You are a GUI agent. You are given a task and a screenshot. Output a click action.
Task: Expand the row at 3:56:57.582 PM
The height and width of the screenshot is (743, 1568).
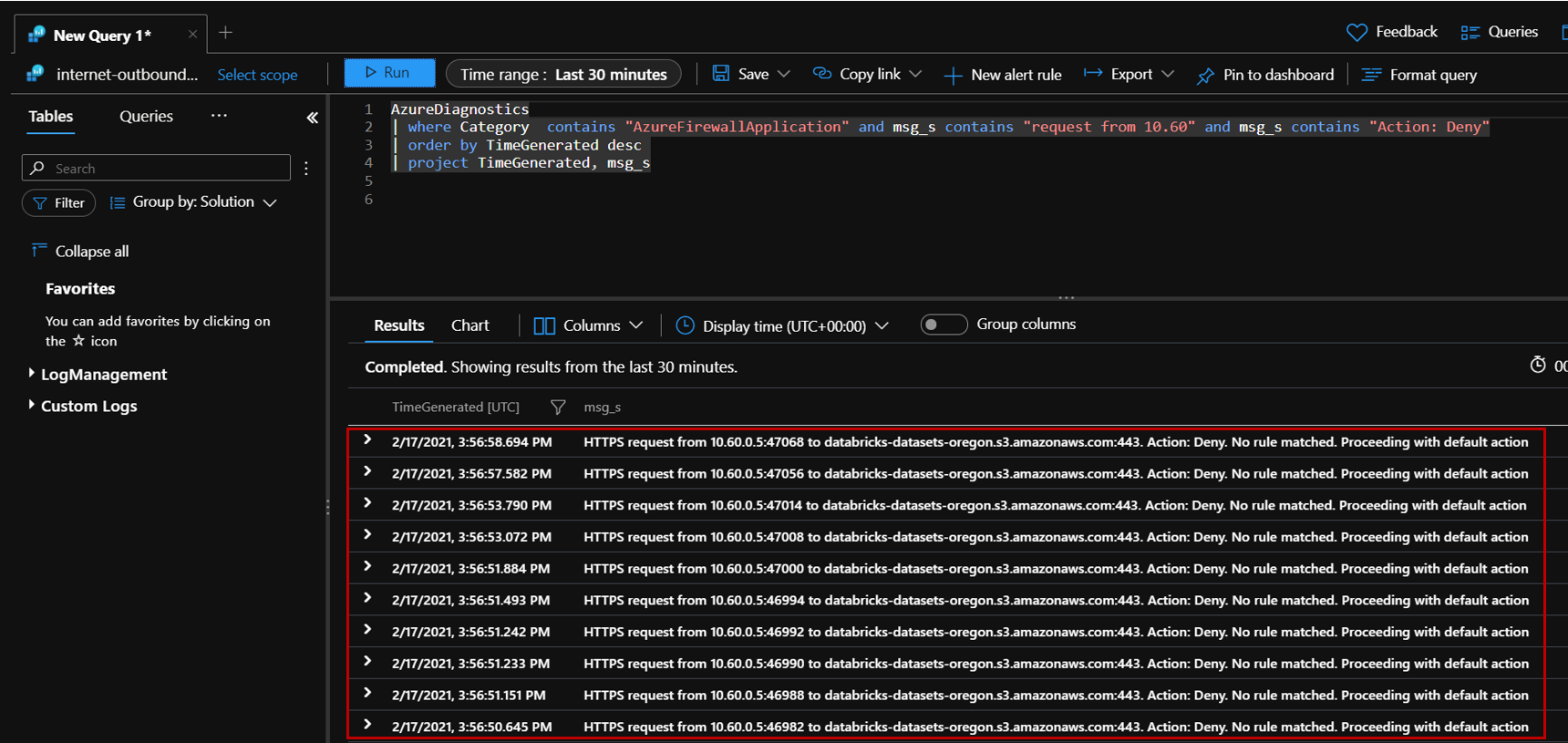pos(367,471)
